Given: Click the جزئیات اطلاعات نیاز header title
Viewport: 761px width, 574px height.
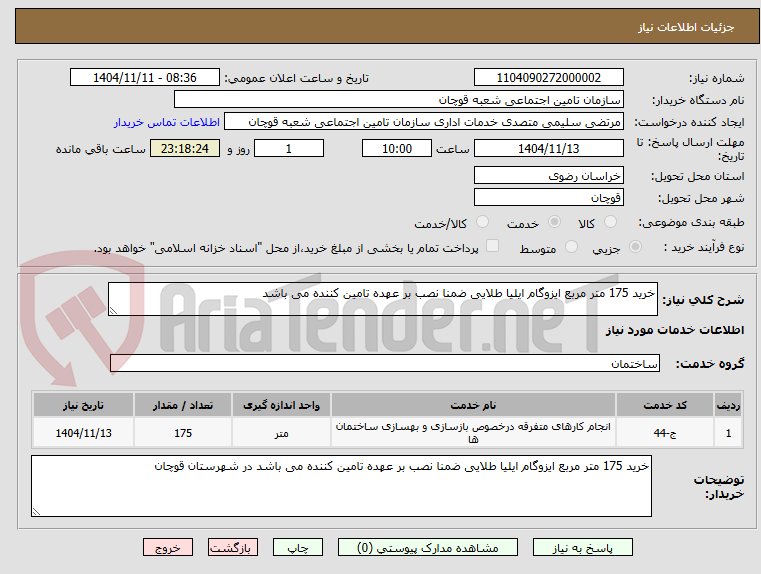Looking at the screenshot, I should pyautogui.click(x=686, y=27).
